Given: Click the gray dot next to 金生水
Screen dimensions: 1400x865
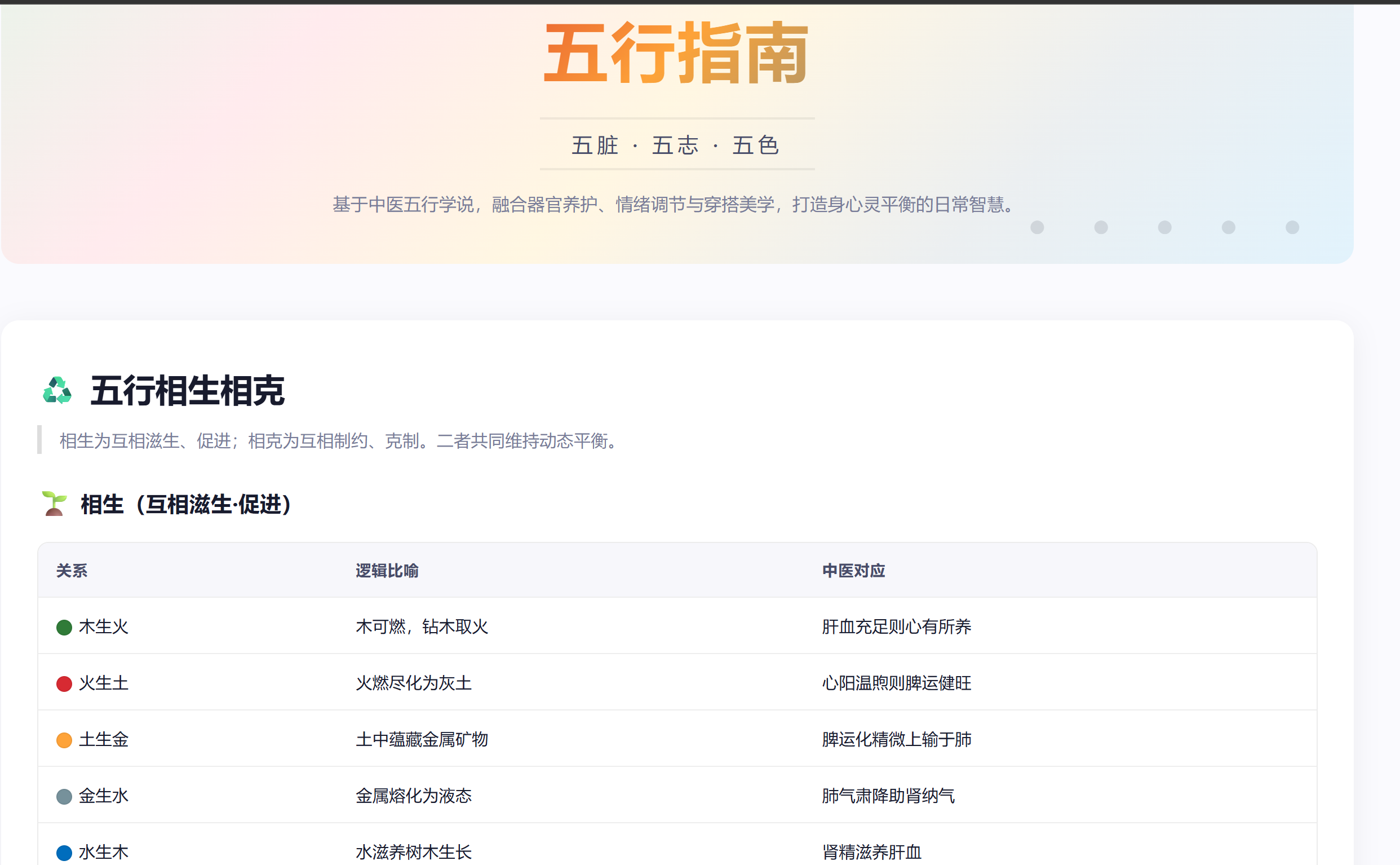Looking at the screenshot, I should click(64, 796).
